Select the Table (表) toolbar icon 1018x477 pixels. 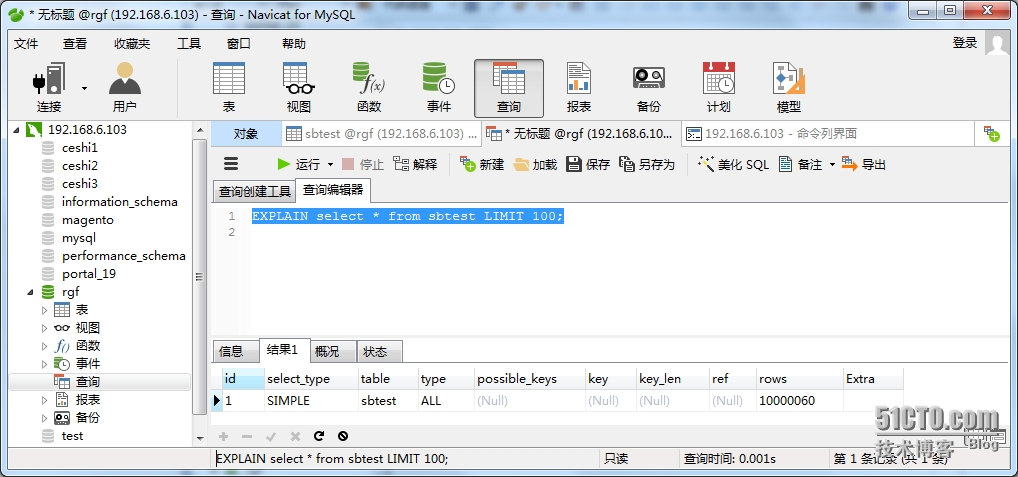[x=229, y=88]
